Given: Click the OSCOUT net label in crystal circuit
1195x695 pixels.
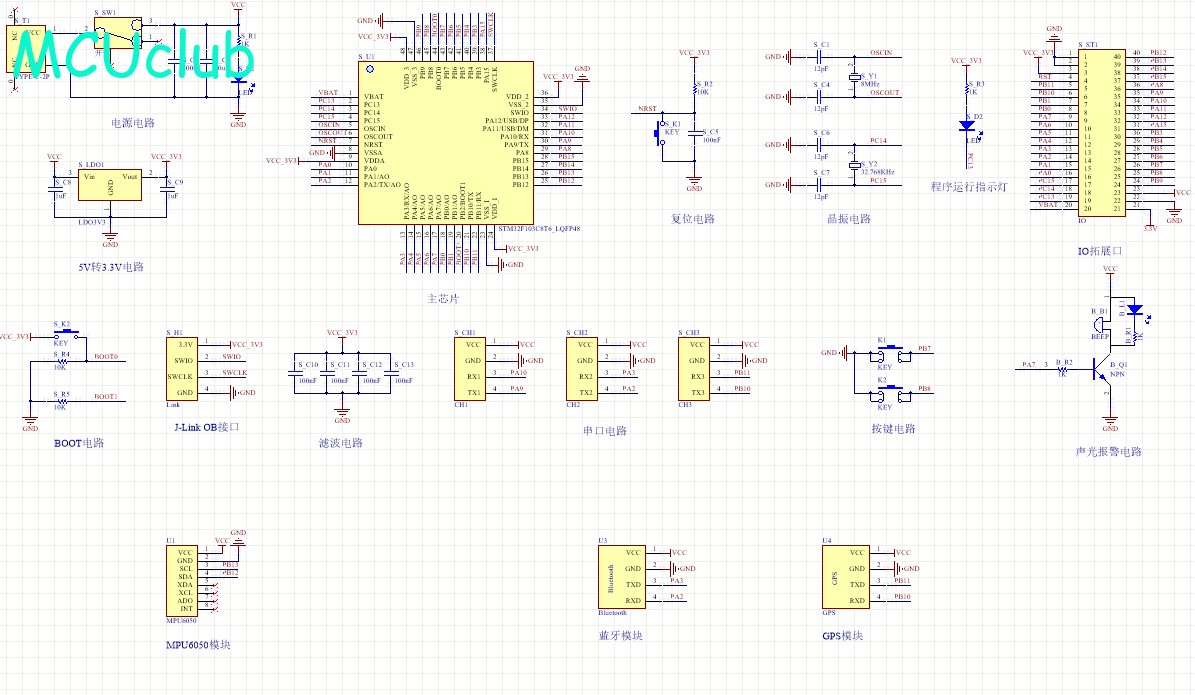Looking at the screenshot, I should pos(885,93).
